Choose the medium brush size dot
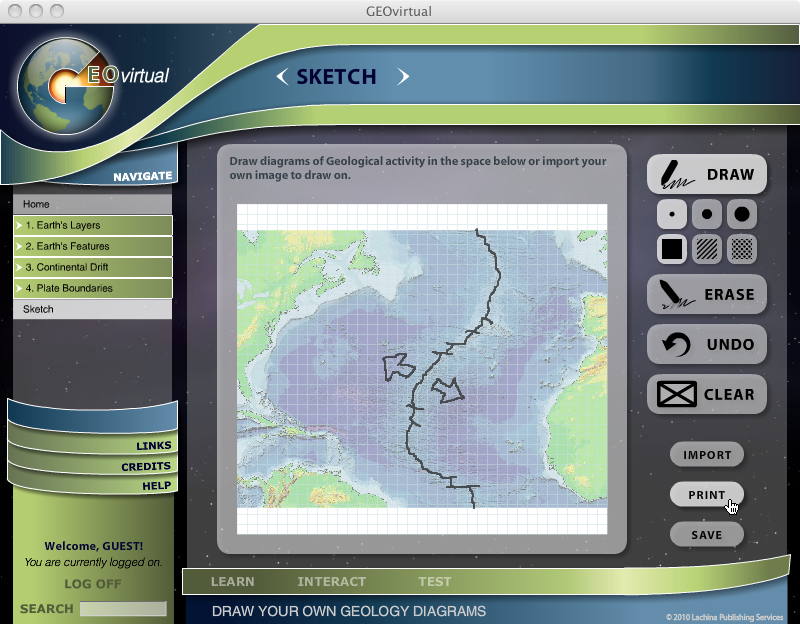Viewport: 800px width, 624px height. pos(707,214)
